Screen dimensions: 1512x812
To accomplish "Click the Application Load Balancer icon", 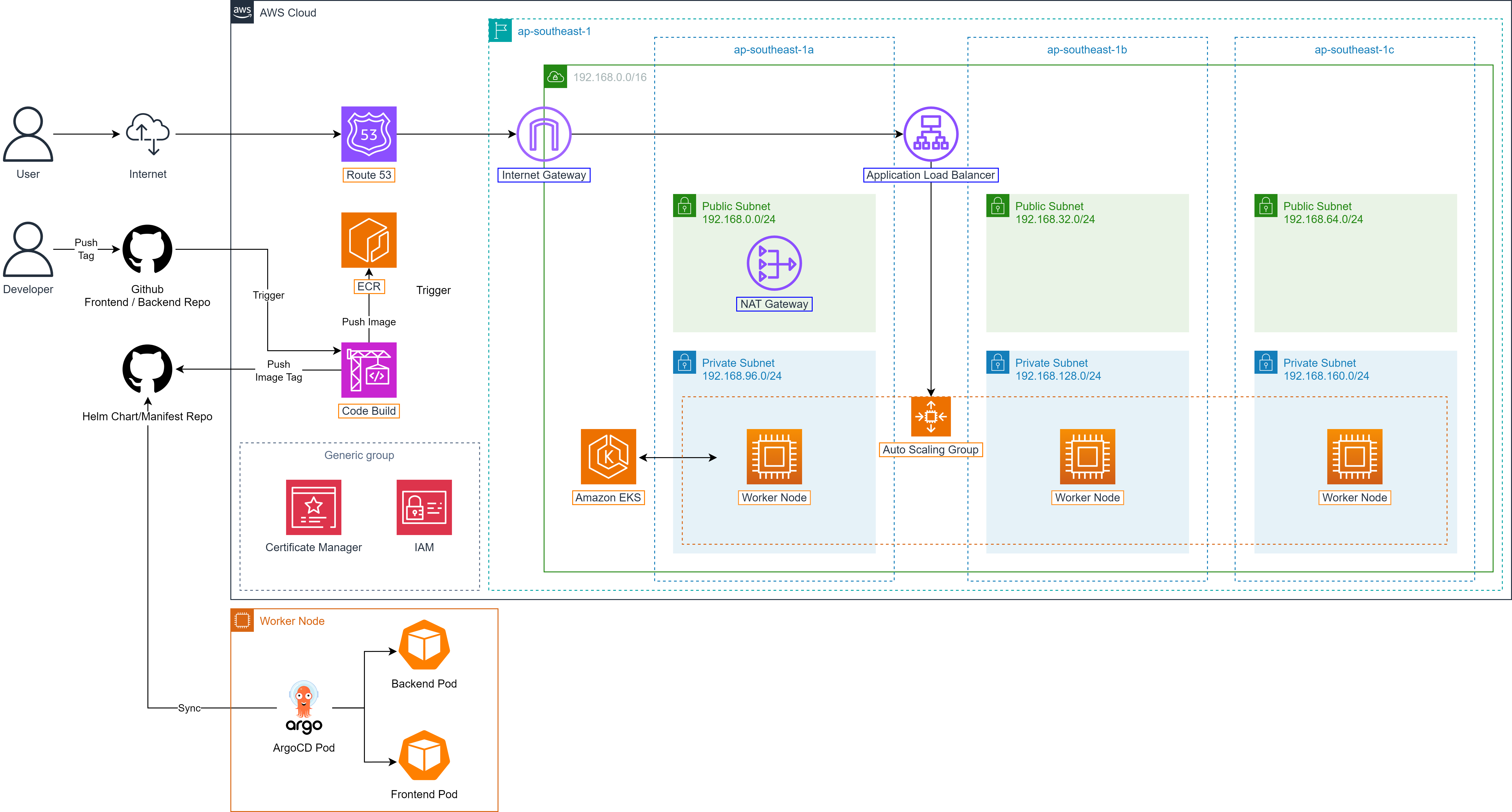I will pos(930,134).
